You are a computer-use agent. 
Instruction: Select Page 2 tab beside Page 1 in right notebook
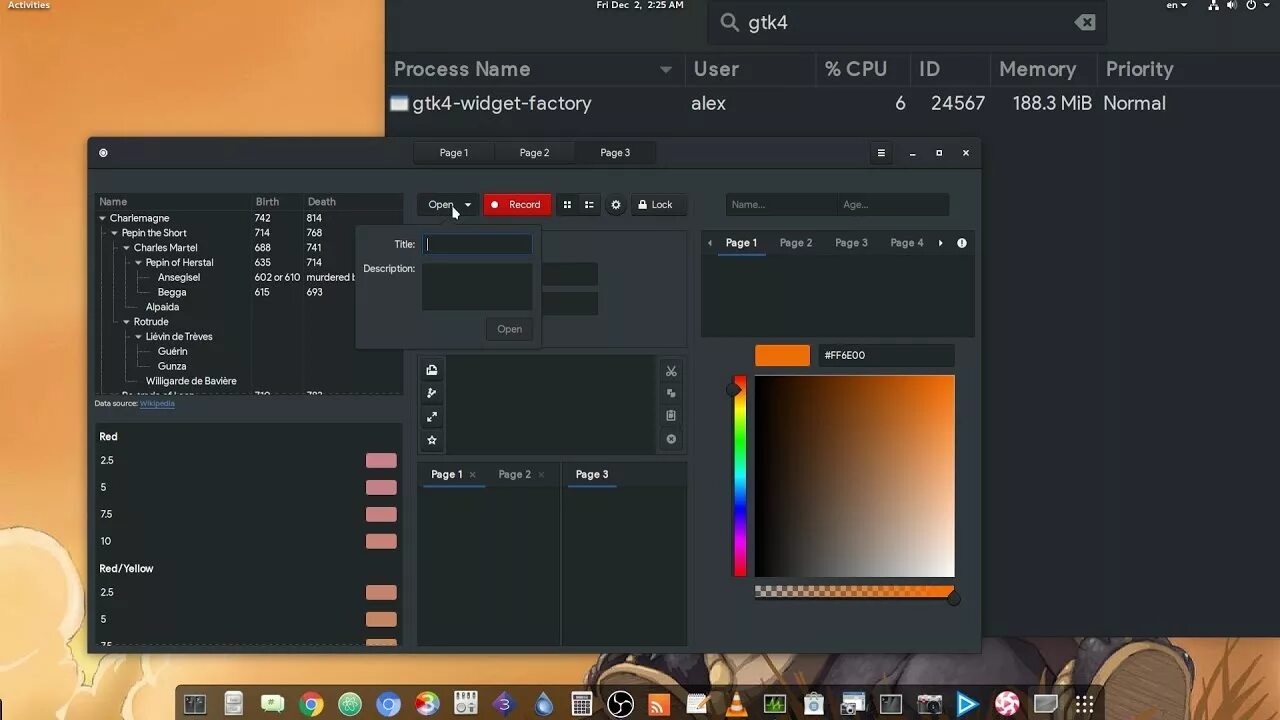(x=796, y=243)
